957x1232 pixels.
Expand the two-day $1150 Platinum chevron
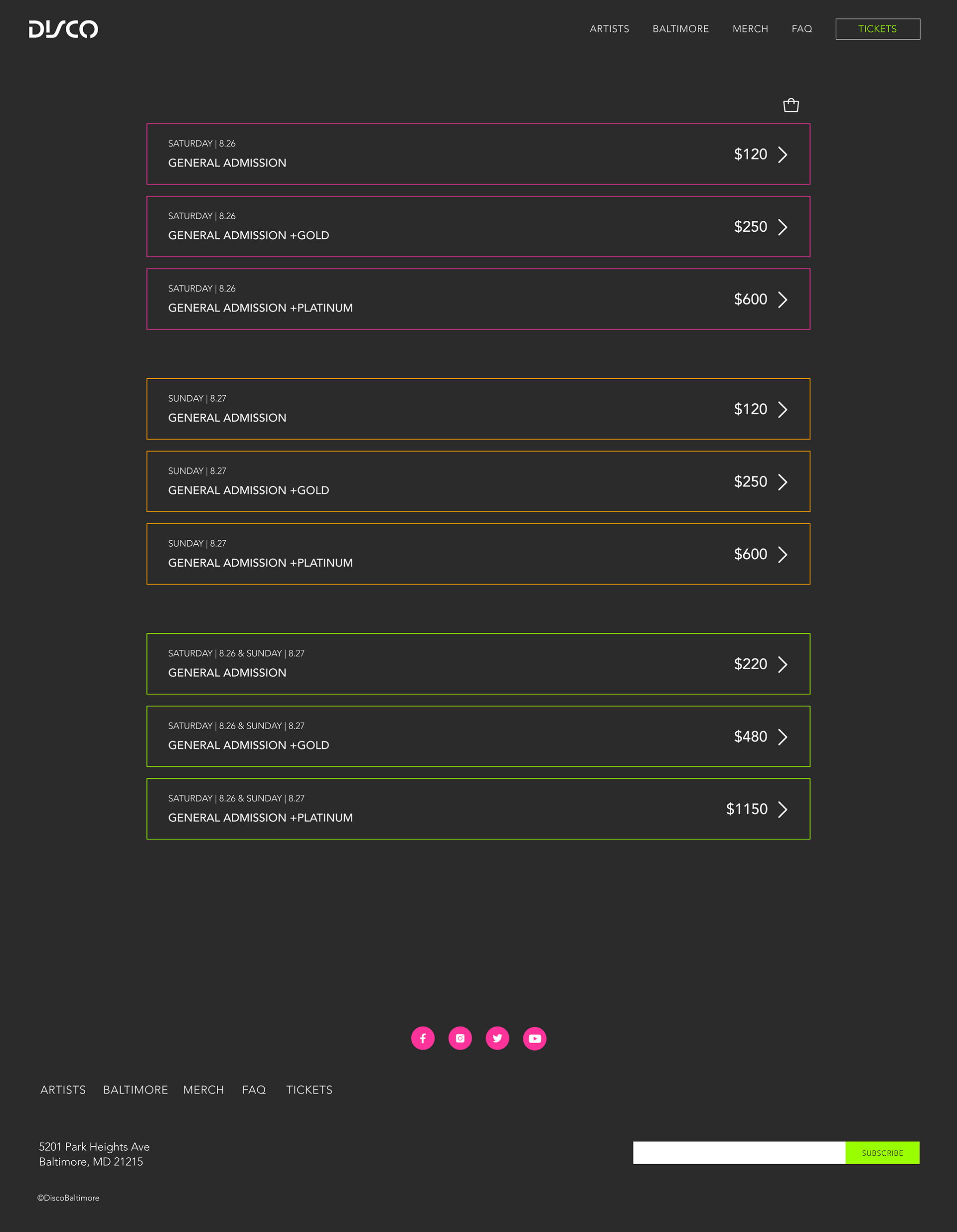click(783, 809)
